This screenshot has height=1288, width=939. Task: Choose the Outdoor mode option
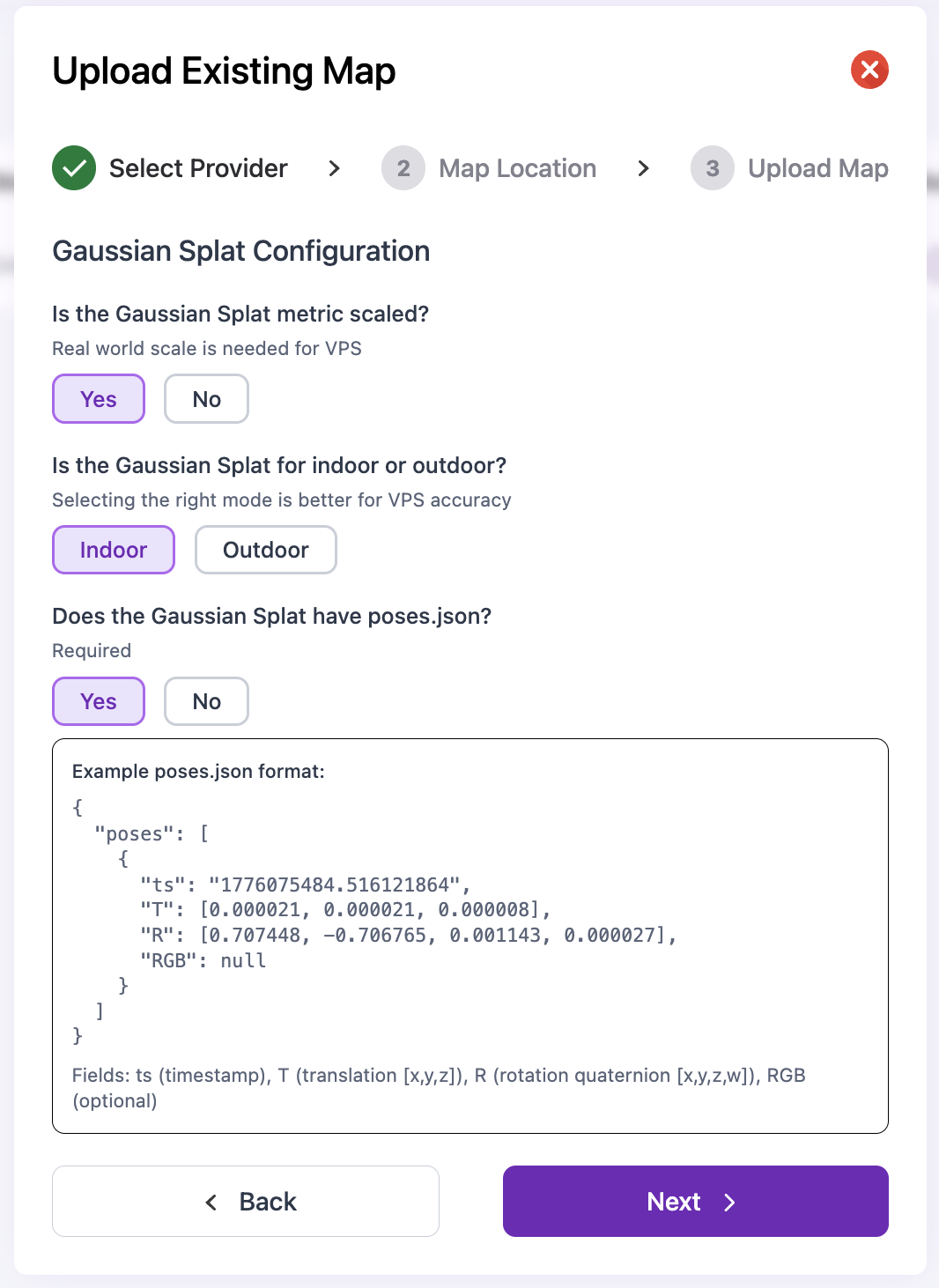tap(265, 550)
